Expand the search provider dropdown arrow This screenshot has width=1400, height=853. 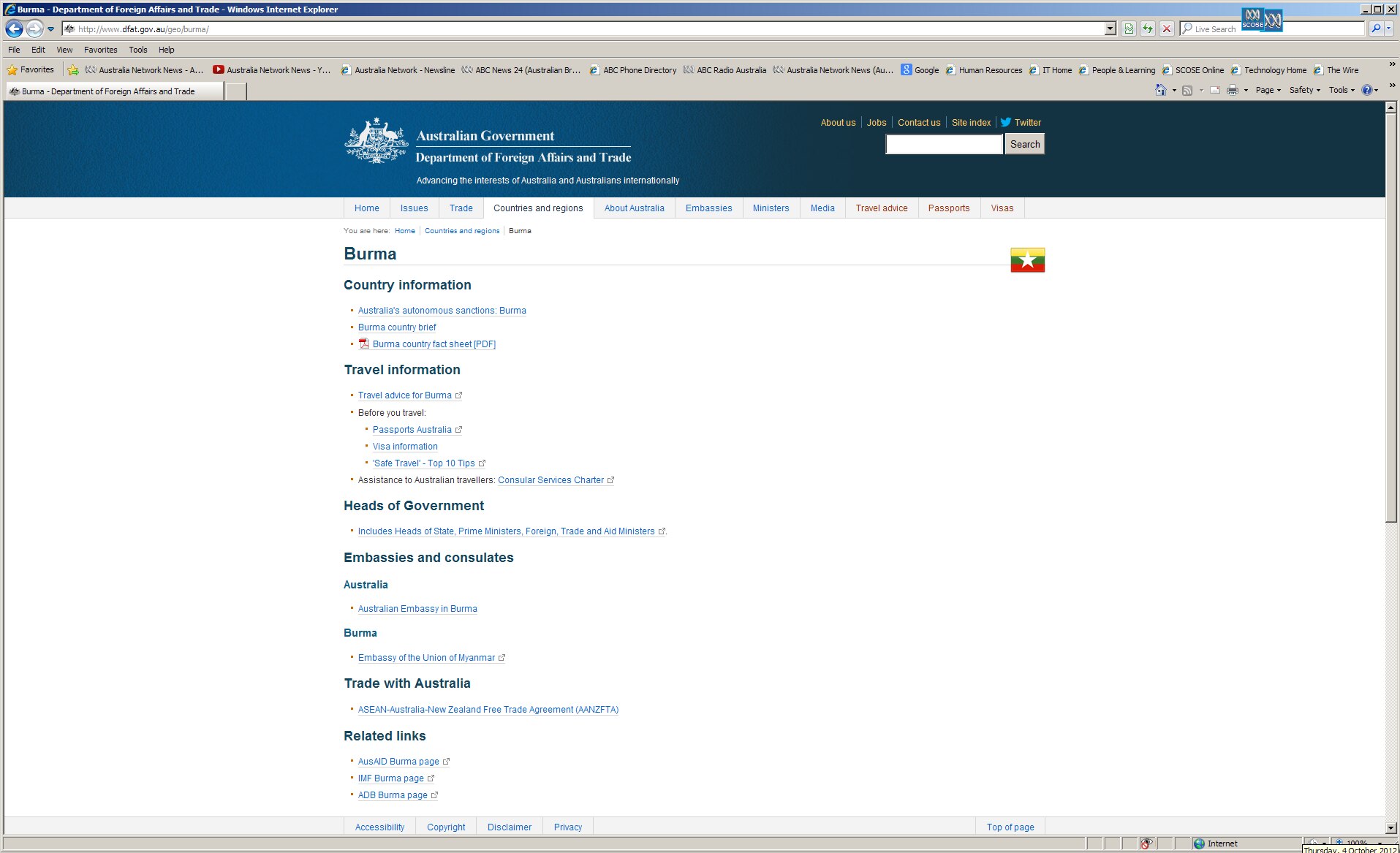coord(1388,29)
